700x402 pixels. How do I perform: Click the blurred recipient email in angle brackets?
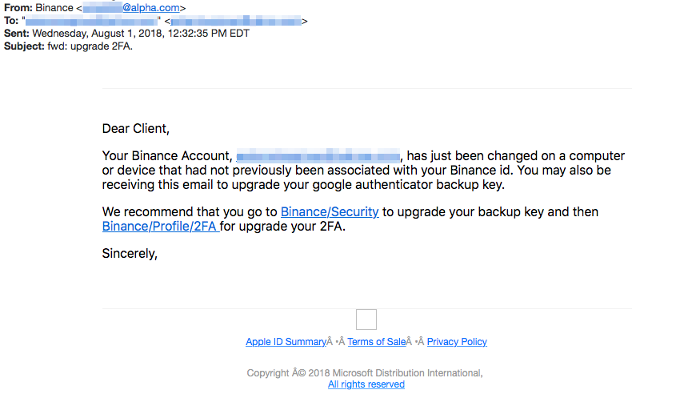pos(236,21)
